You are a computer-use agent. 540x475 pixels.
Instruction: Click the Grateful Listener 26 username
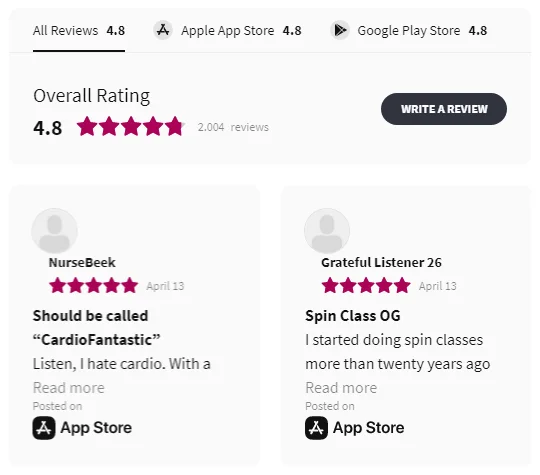tap(381, 262)
